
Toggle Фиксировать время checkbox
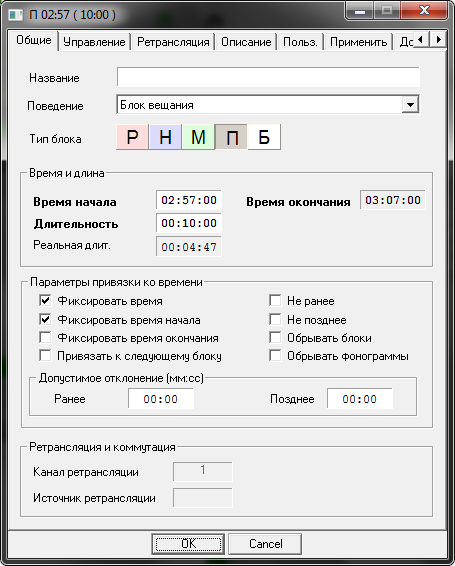click(45, 300)
